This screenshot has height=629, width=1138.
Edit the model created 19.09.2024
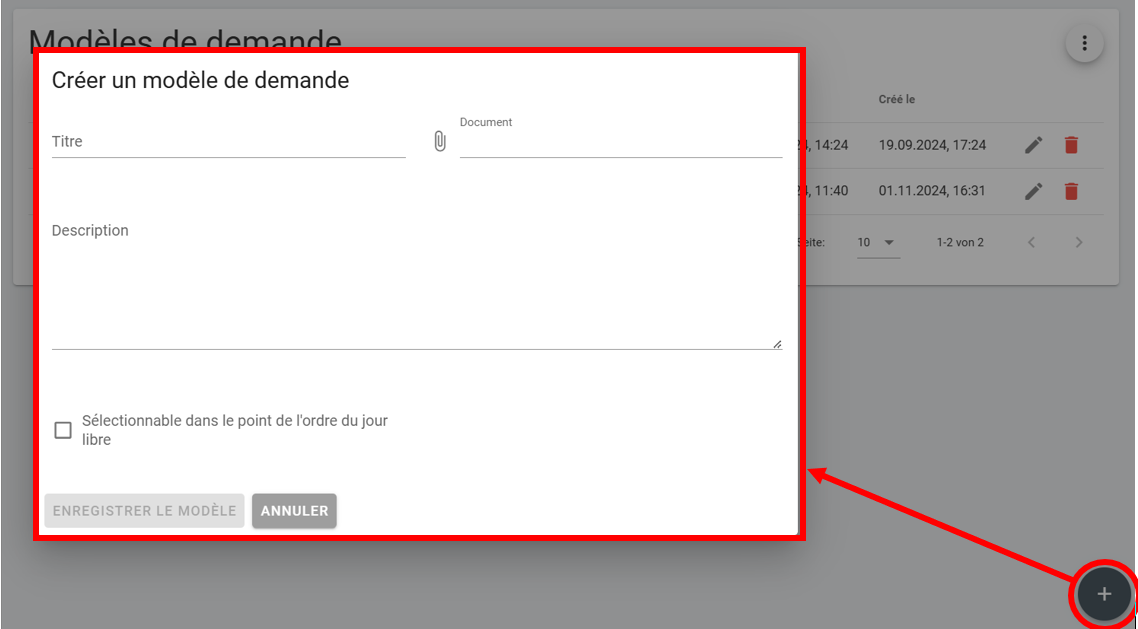(1033, 145)
